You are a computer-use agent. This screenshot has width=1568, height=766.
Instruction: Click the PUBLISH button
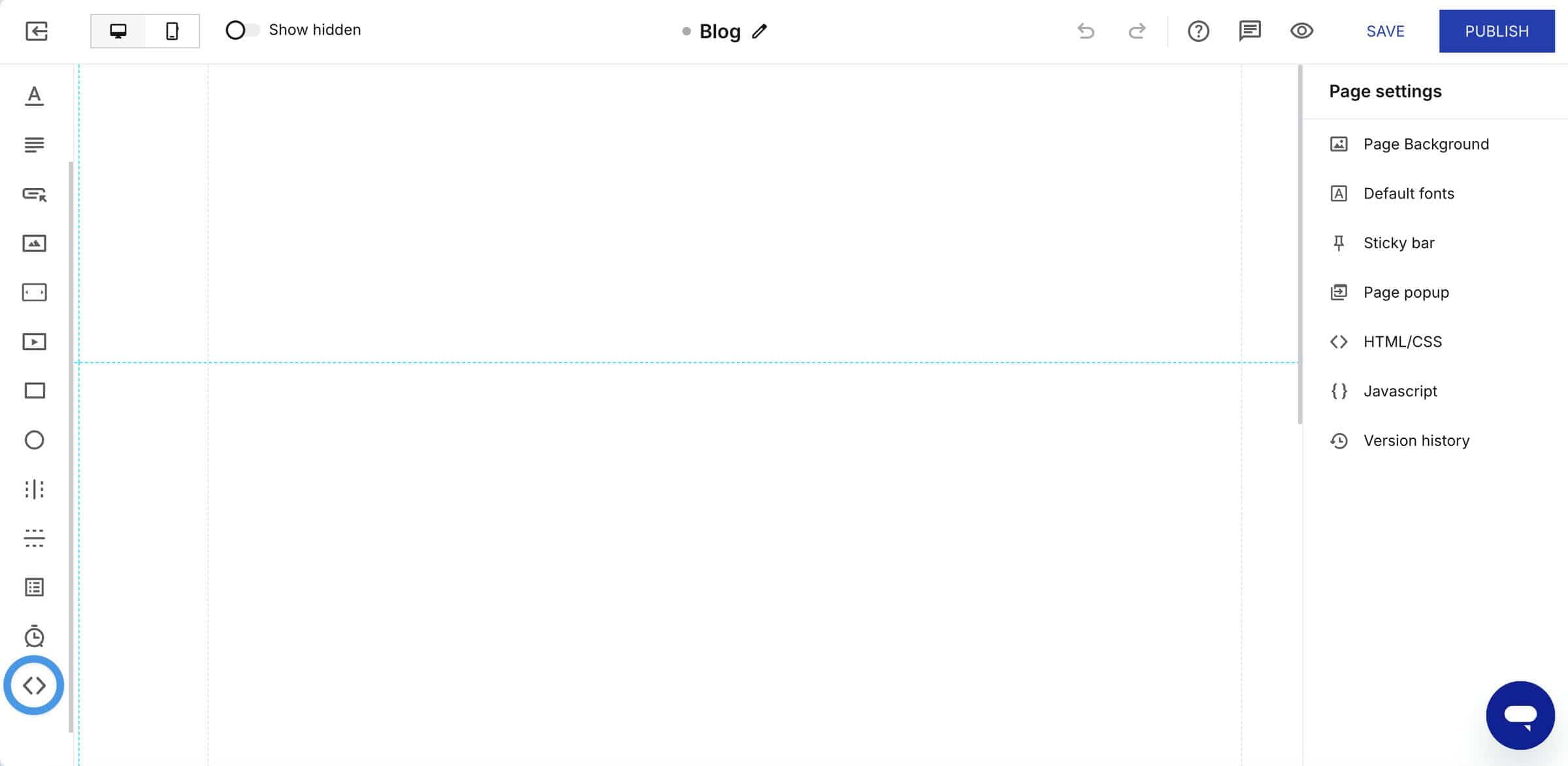tap(1497, 31)
